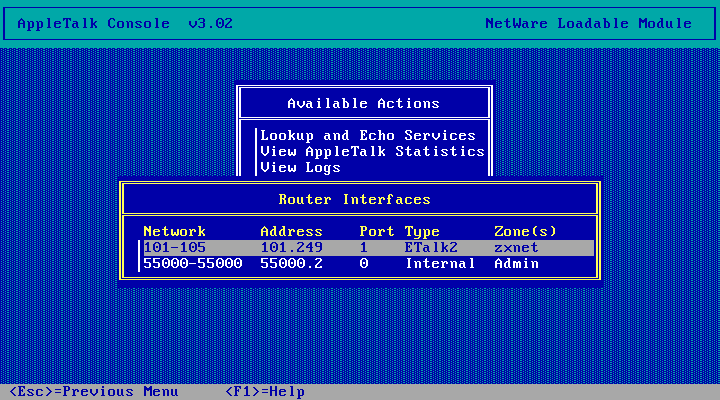720x400 pixels.
Task: Click the address 101.249
Action: click(x=291, y=248)
